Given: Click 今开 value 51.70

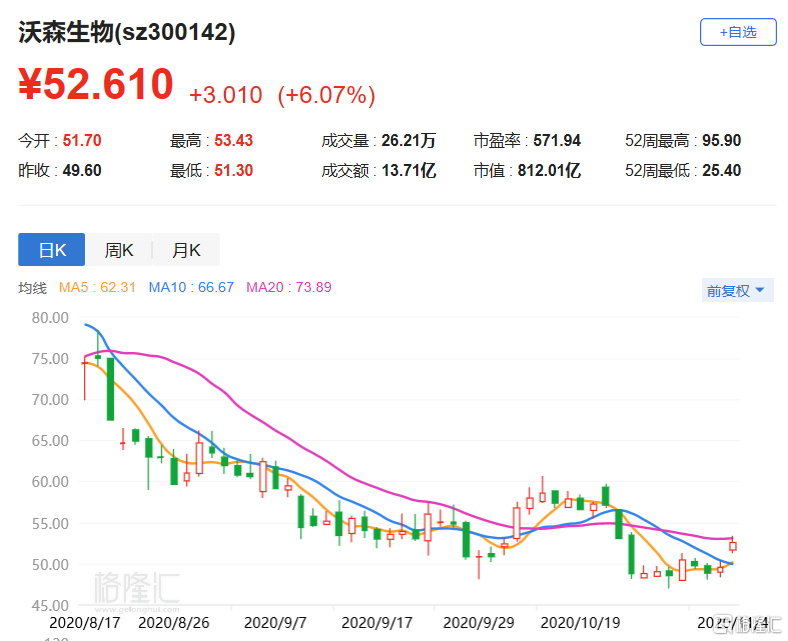Looking at the screenshot, I should pos(82,140).
